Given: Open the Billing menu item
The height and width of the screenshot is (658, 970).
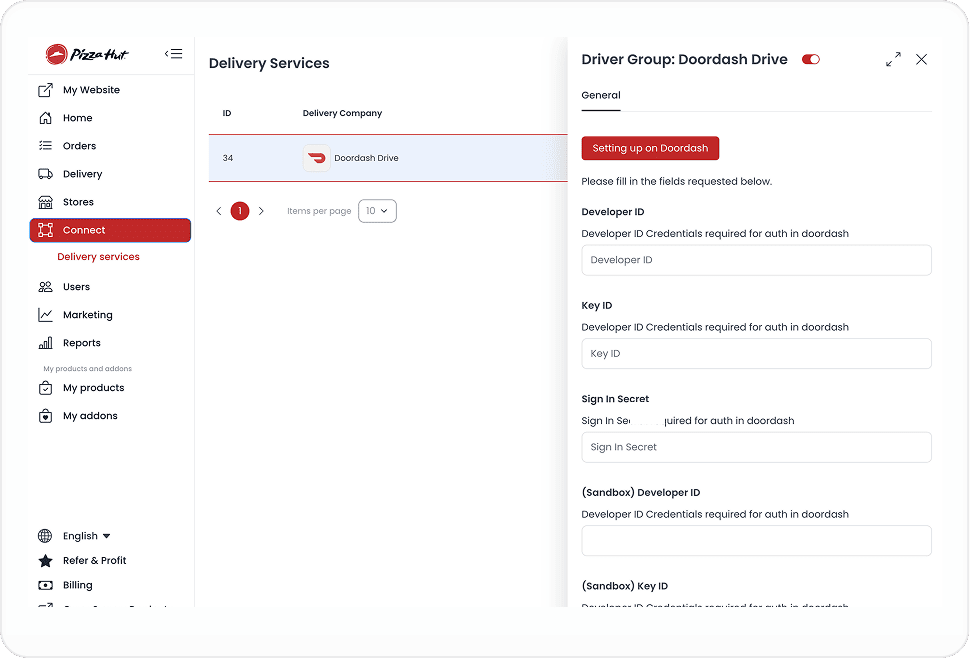Looking at the screenshot, I should [x=77, y=585].
